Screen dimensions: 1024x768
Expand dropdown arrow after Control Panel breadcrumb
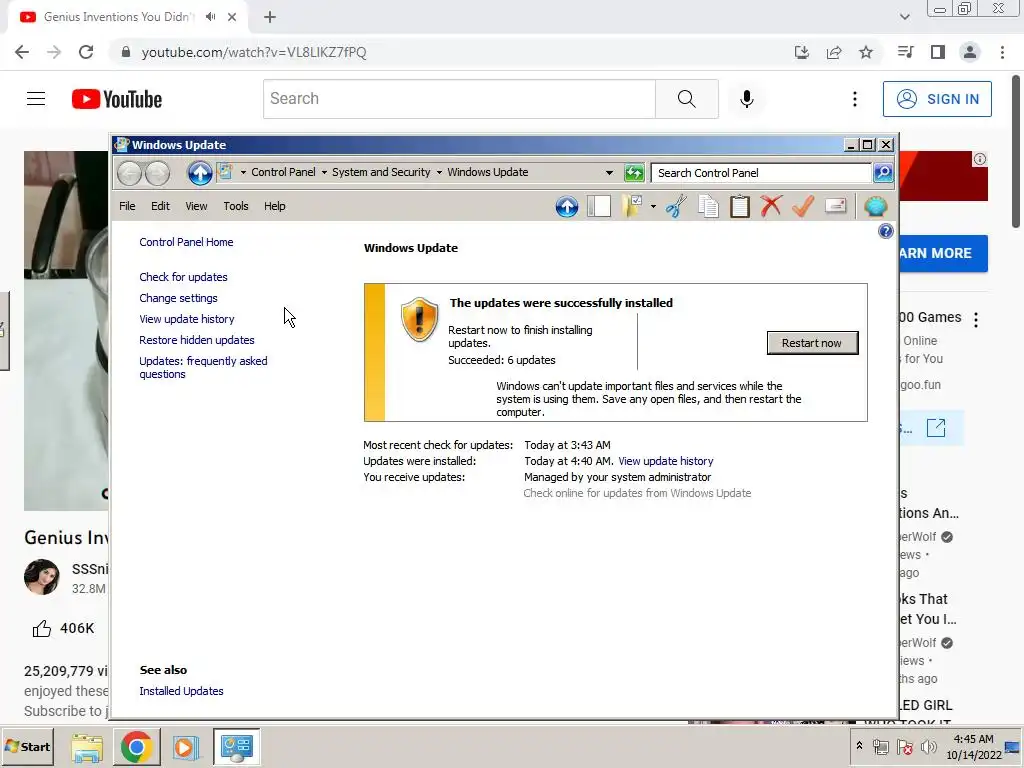tap(324, 172)
